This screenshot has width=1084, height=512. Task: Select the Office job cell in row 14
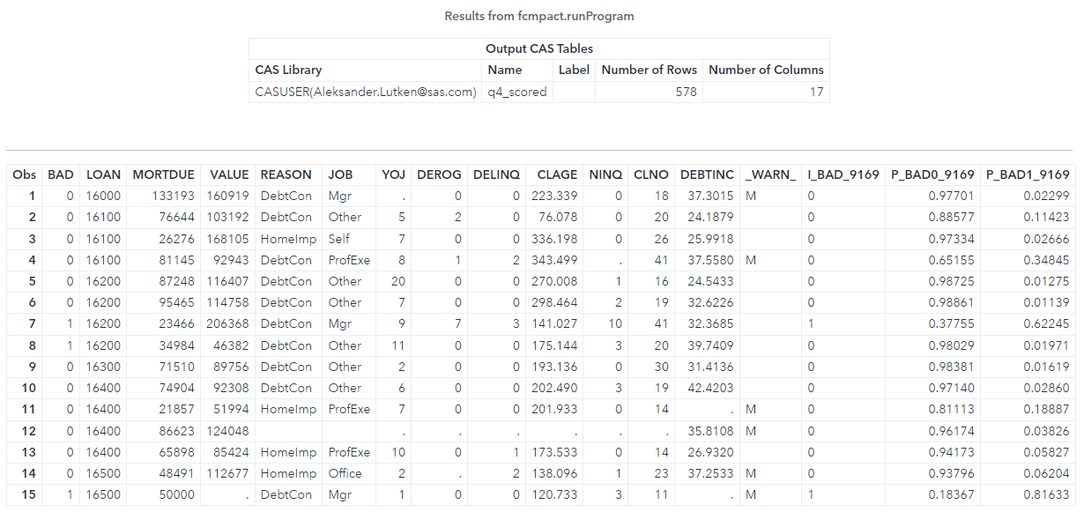[x=344, y=474]
